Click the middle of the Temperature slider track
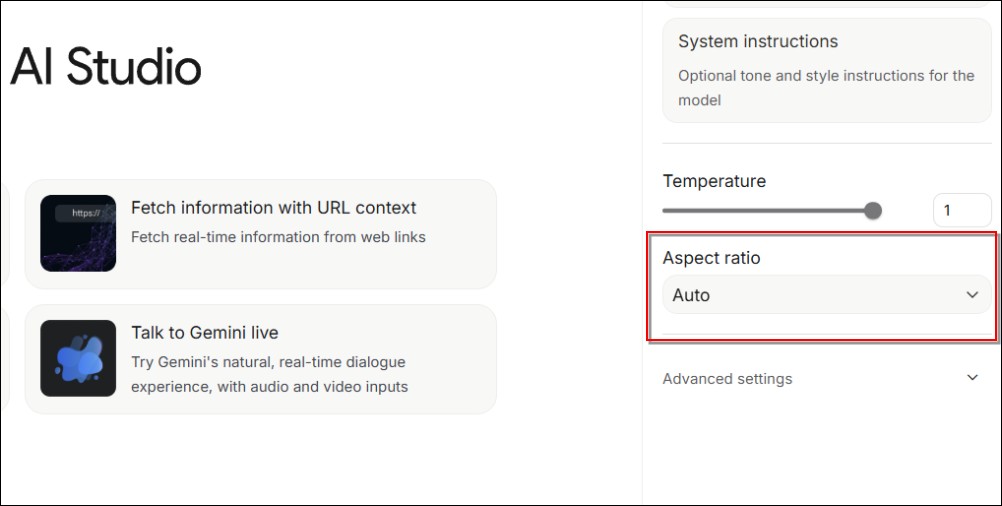Screen dimensions: 1002x506 768,210
